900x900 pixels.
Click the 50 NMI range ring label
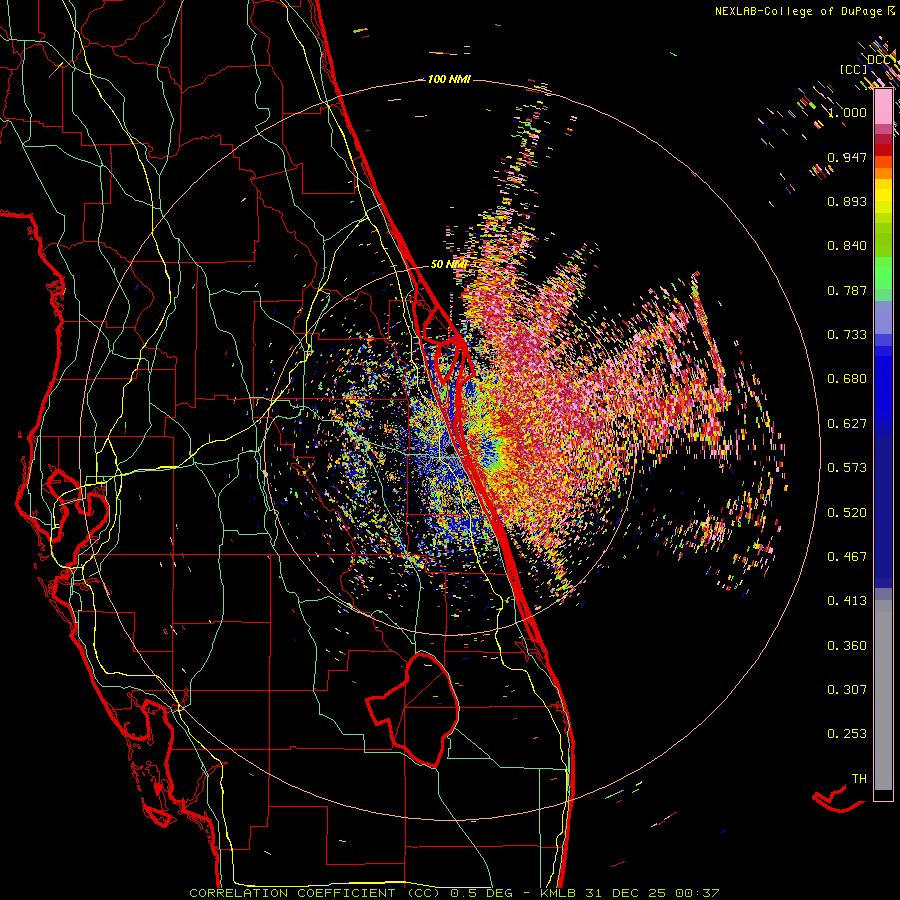[448, 265]
